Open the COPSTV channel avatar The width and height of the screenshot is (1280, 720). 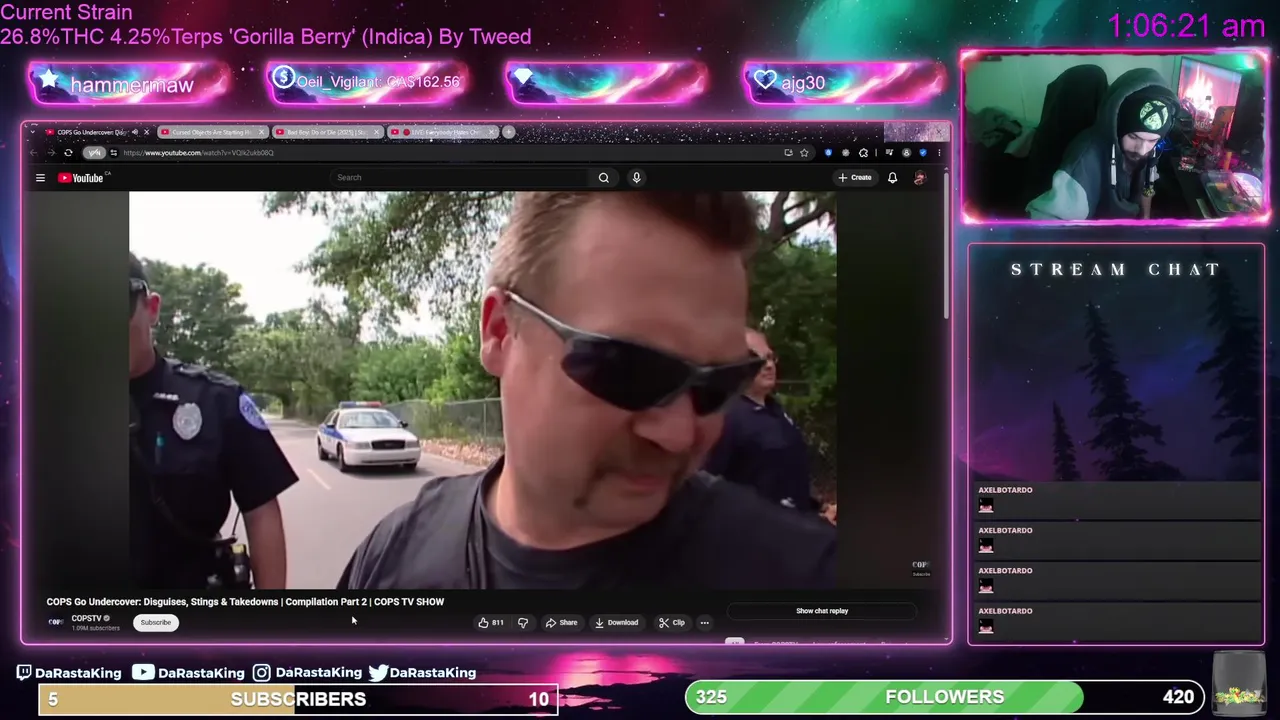pos(56,622)
